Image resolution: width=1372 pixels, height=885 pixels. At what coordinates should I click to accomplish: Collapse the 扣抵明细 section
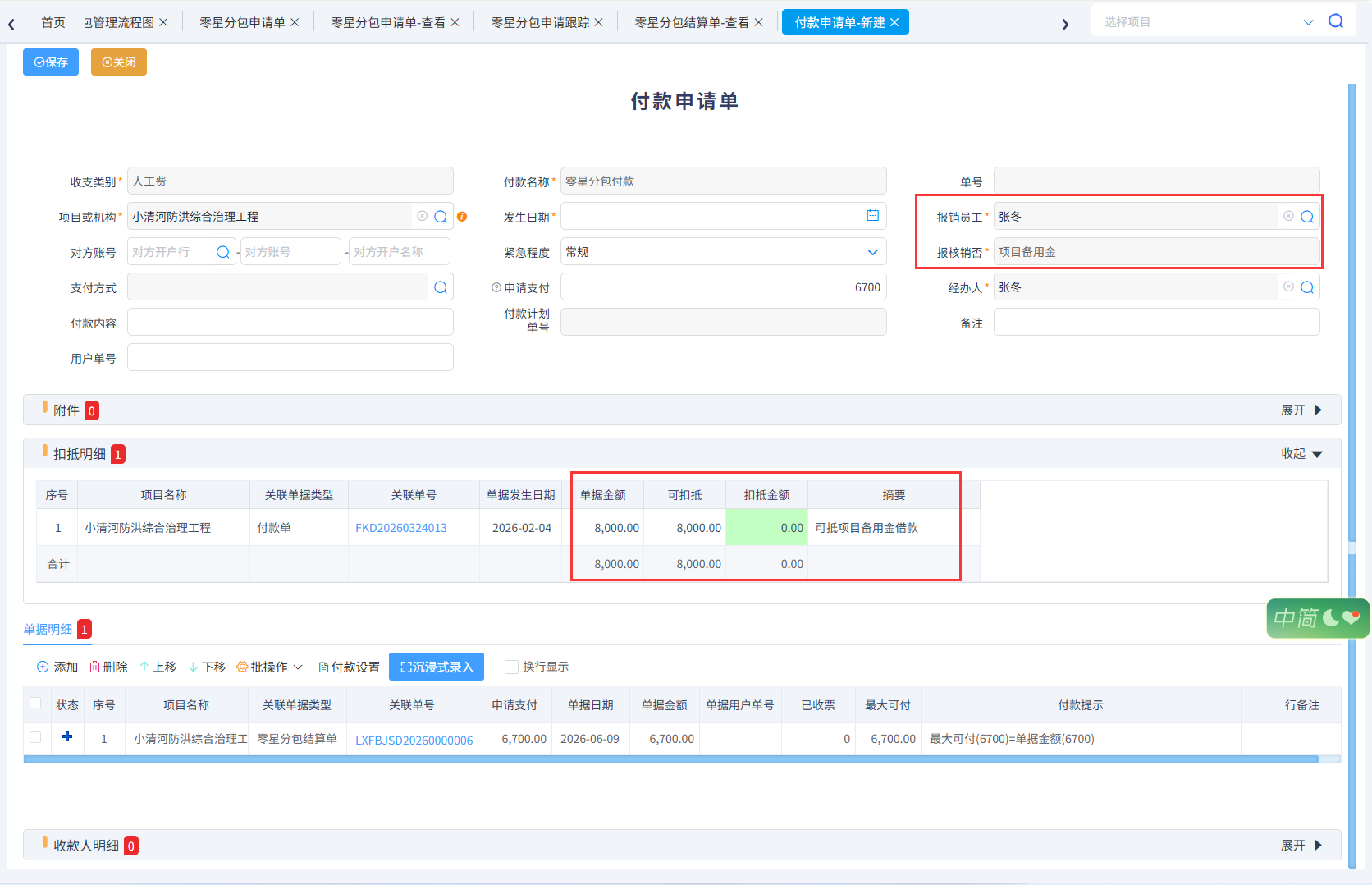tap(1301, 453)
